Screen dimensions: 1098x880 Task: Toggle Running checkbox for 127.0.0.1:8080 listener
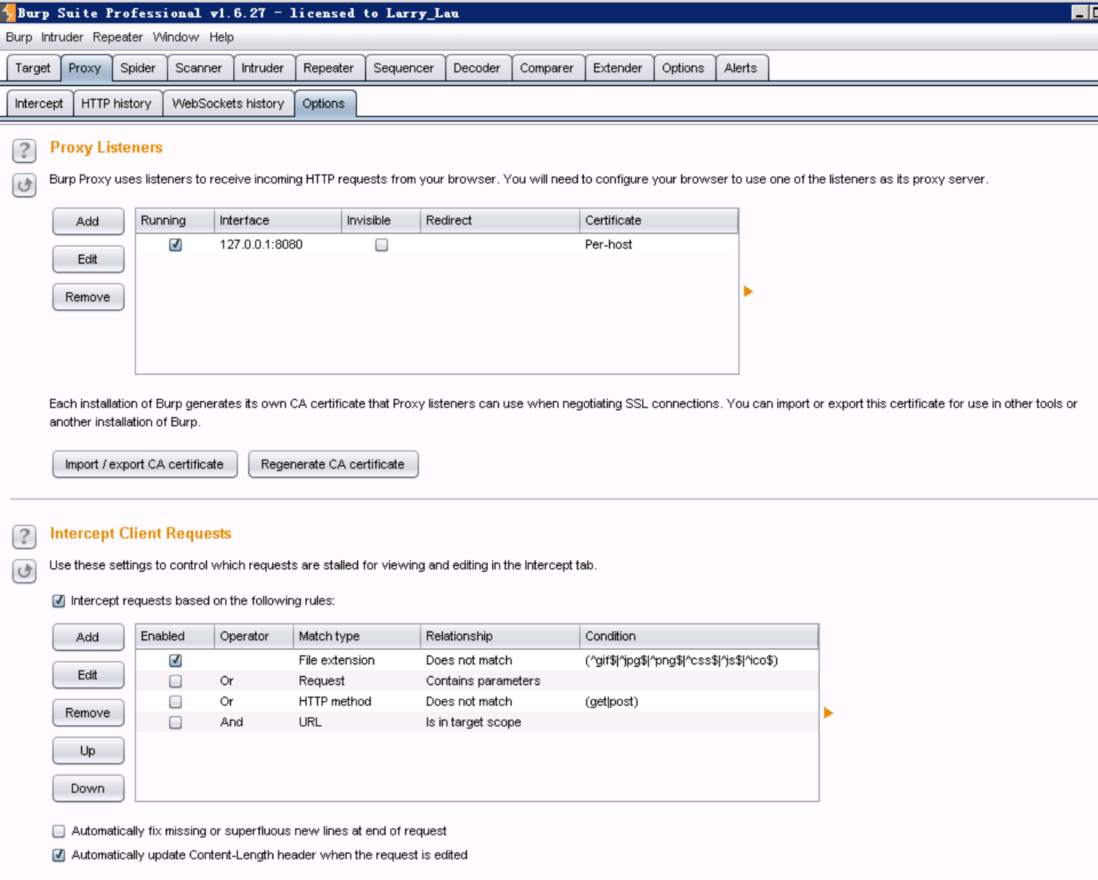(x=175, y=244)
